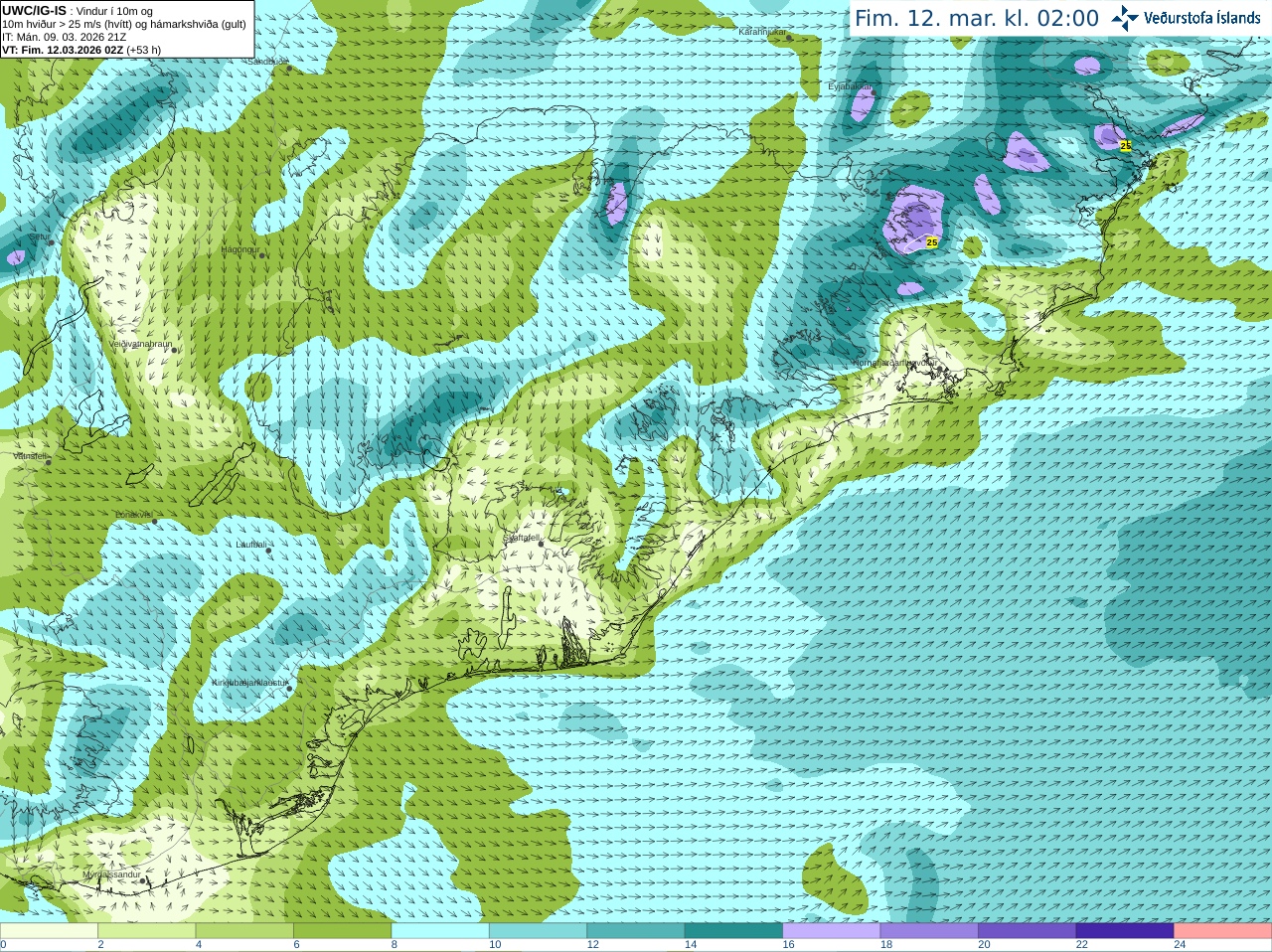Click the IT: Mán. 09. 03. 2026 21Z line
1272x952 pixels.
click(64, 37)
